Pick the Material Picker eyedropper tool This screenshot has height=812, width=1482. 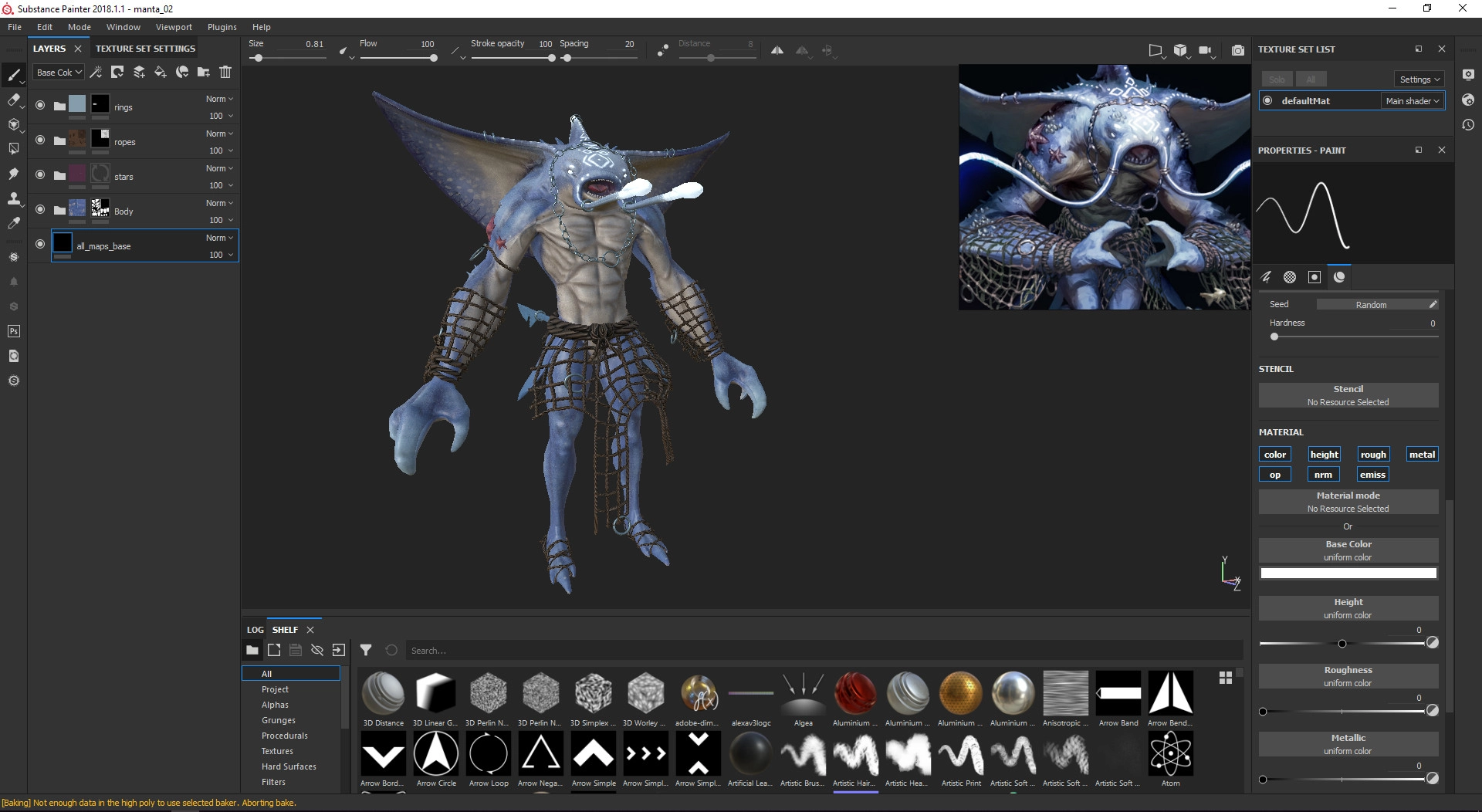point(13,223)
